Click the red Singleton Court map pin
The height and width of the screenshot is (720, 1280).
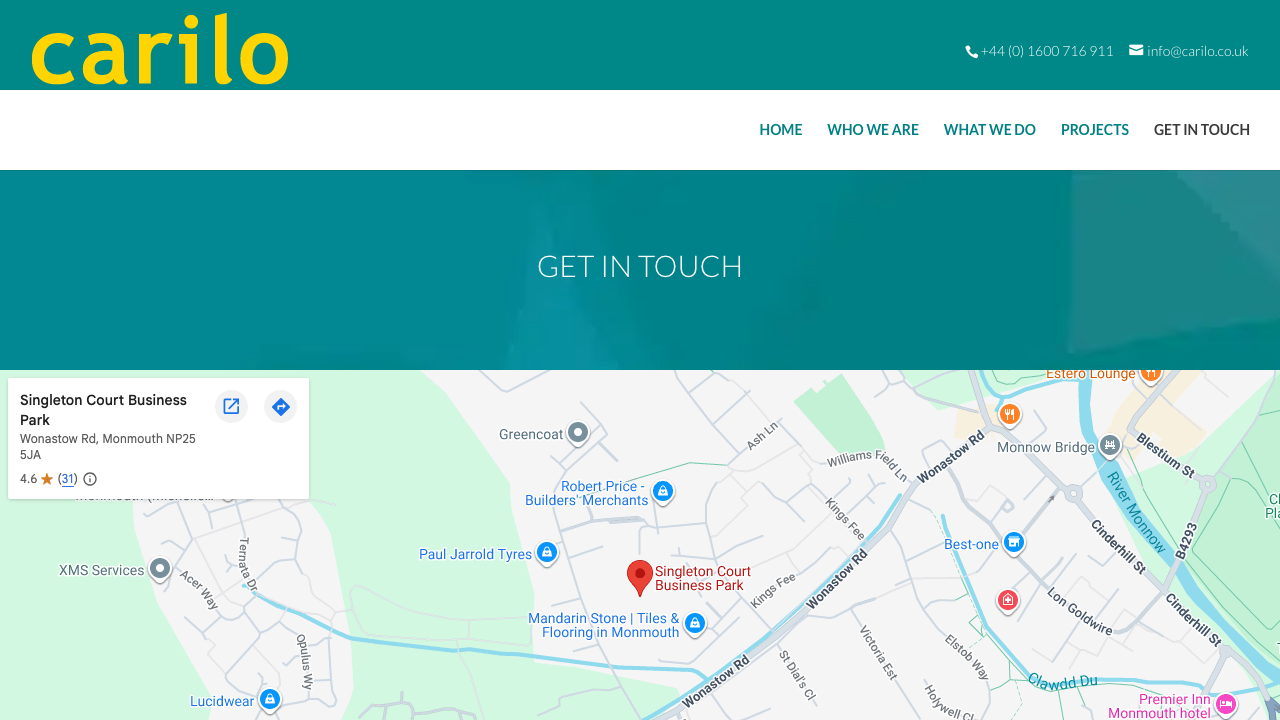click(x=640, y=577)
